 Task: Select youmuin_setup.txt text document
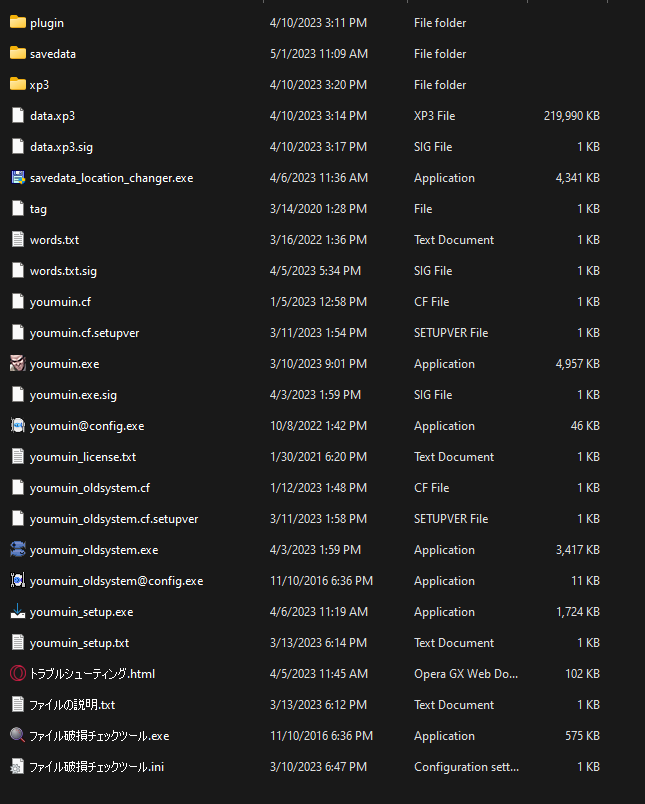coord(79,643)
